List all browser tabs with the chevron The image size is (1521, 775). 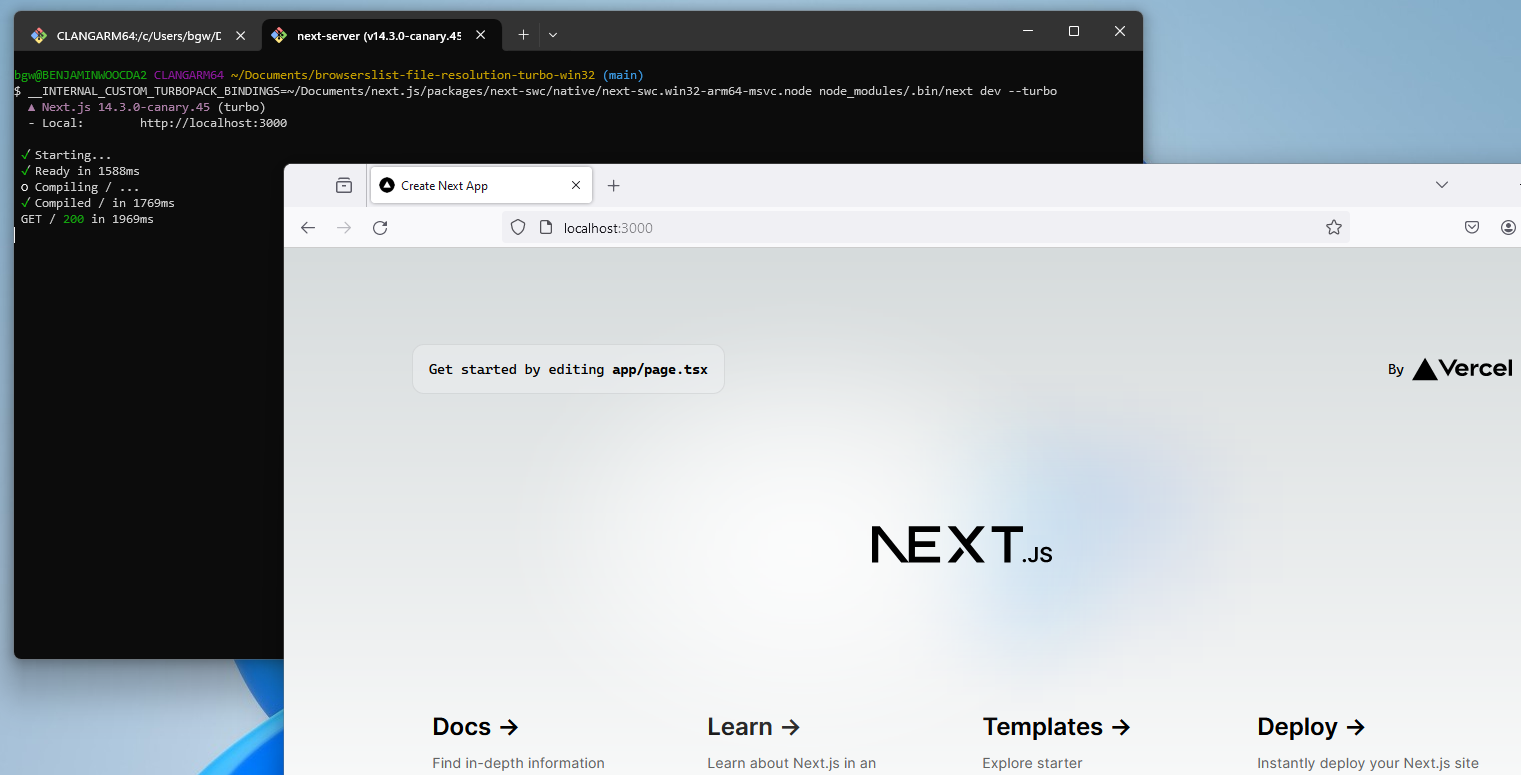click(x=1441, y=185)
